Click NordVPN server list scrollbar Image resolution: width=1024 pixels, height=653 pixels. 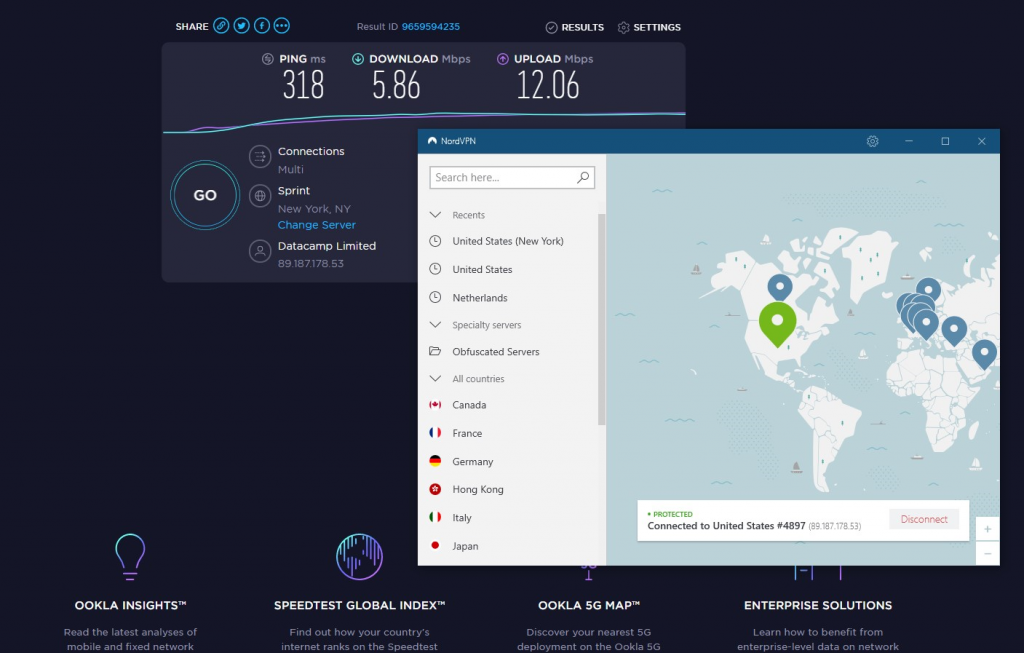pos(601,319)
